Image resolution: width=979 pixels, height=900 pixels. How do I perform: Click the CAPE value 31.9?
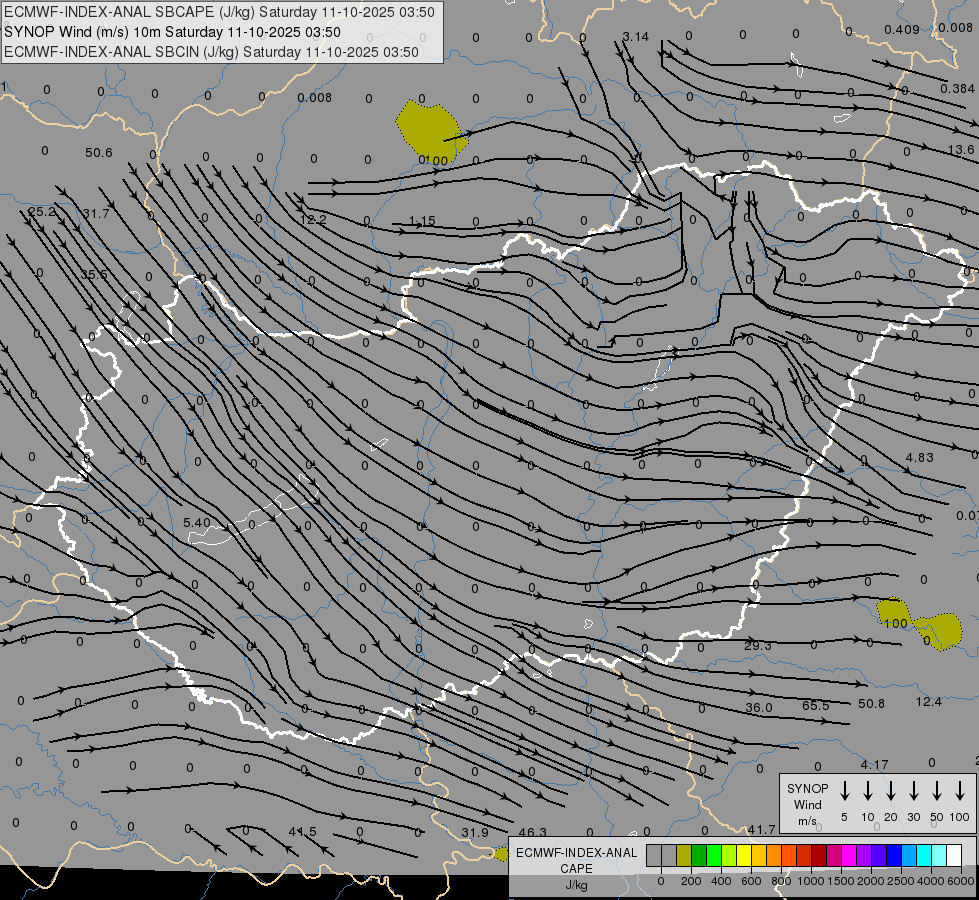(x=475, y=833)
